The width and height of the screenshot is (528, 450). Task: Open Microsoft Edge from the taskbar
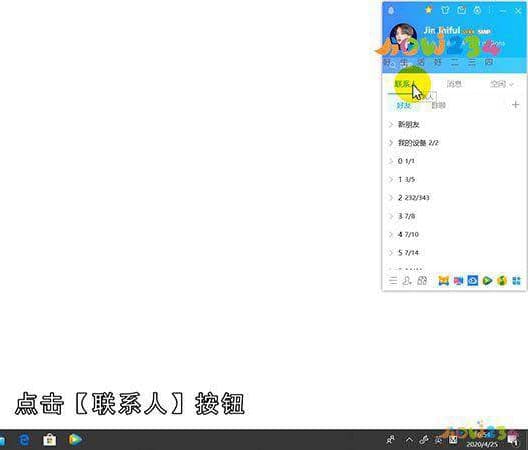[x=24, y=440]
